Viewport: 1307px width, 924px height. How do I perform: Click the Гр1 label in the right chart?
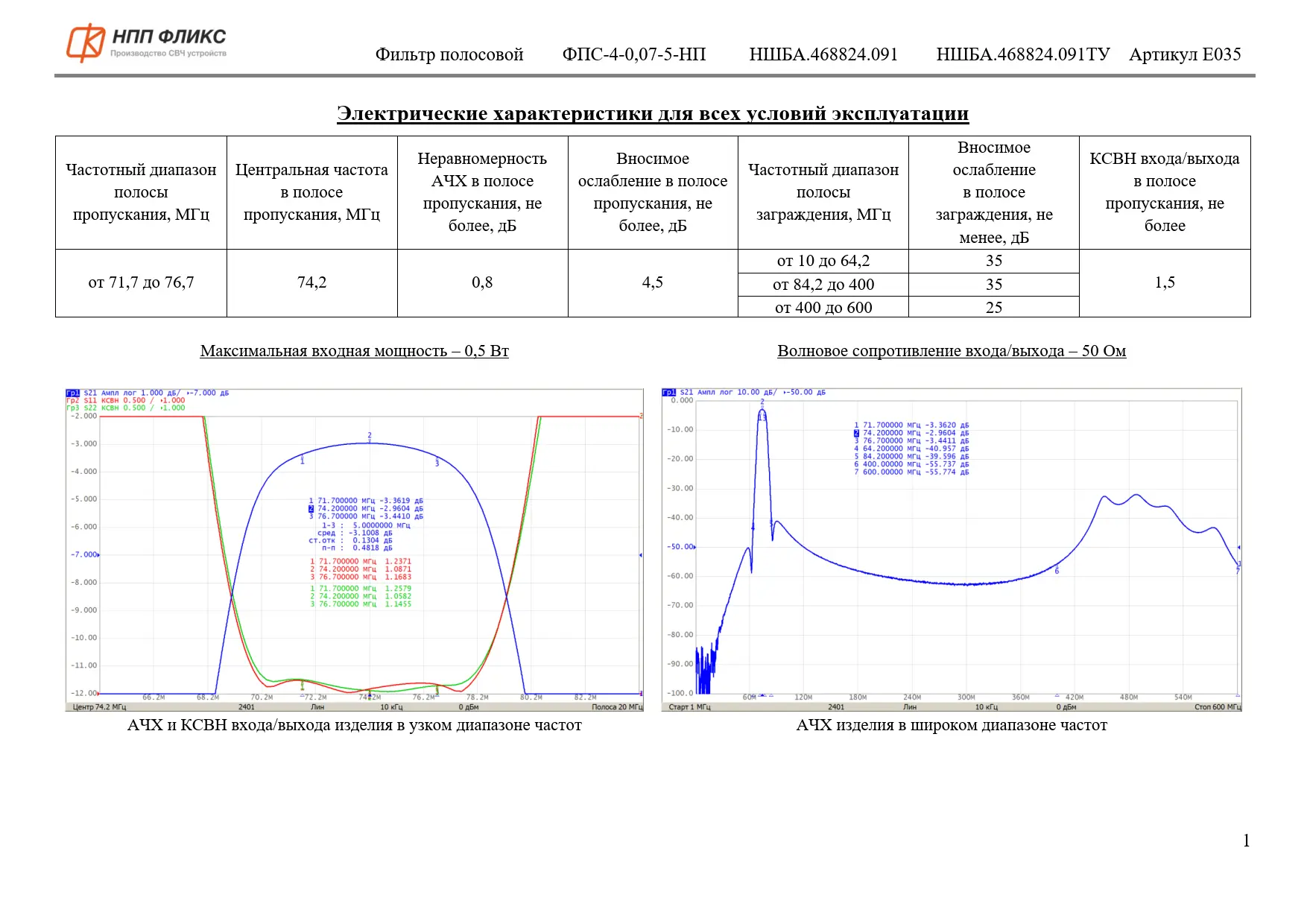point(668,392)
